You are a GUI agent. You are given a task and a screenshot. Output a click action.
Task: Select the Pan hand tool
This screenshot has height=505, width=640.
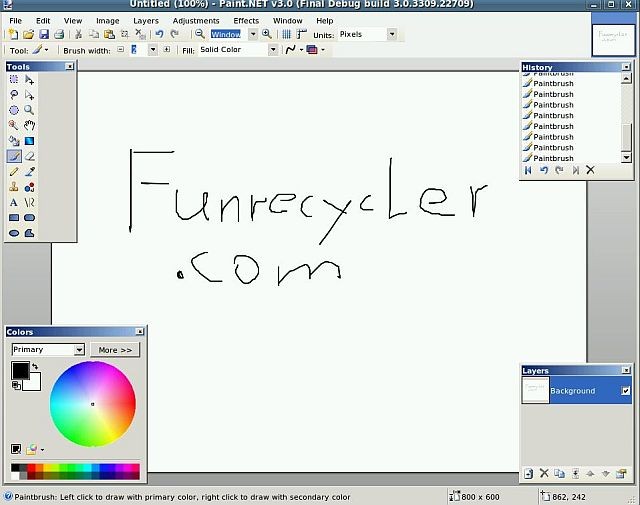tap(29, 125)
